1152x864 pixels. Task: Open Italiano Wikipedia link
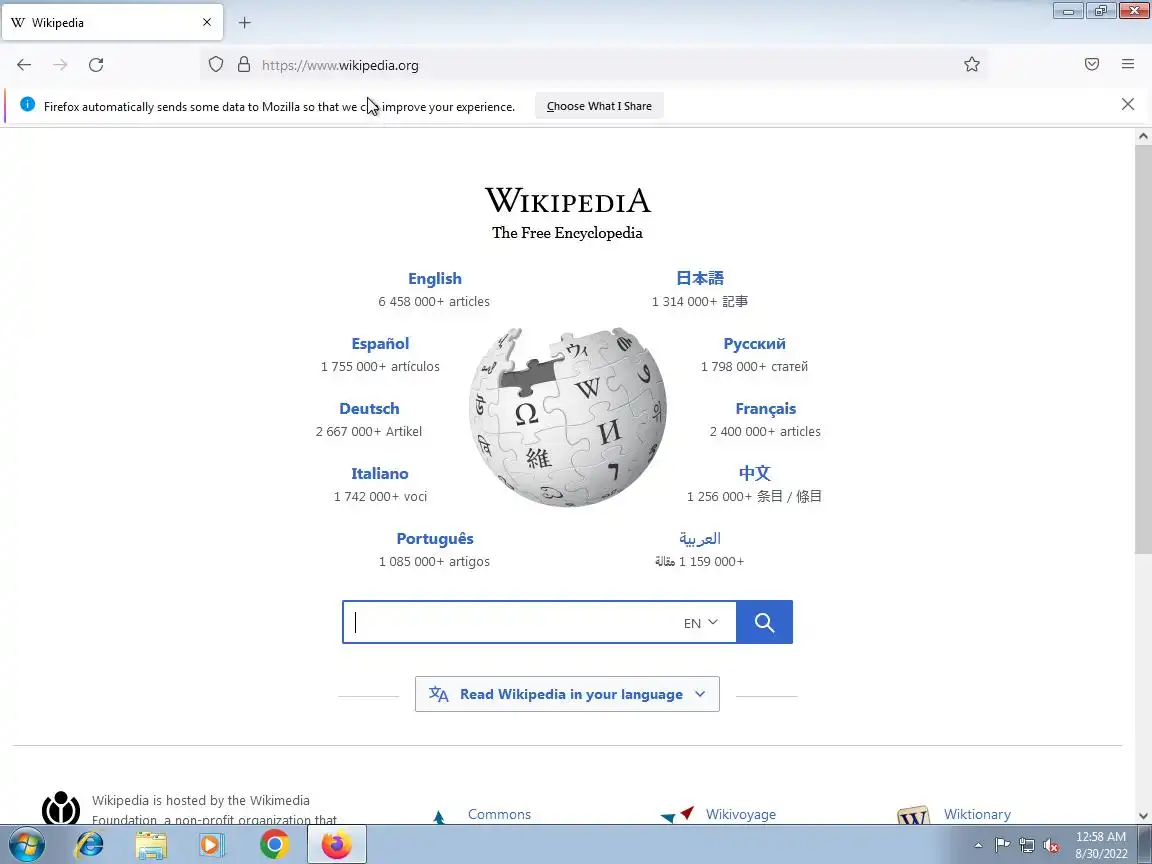click(380, 474)
